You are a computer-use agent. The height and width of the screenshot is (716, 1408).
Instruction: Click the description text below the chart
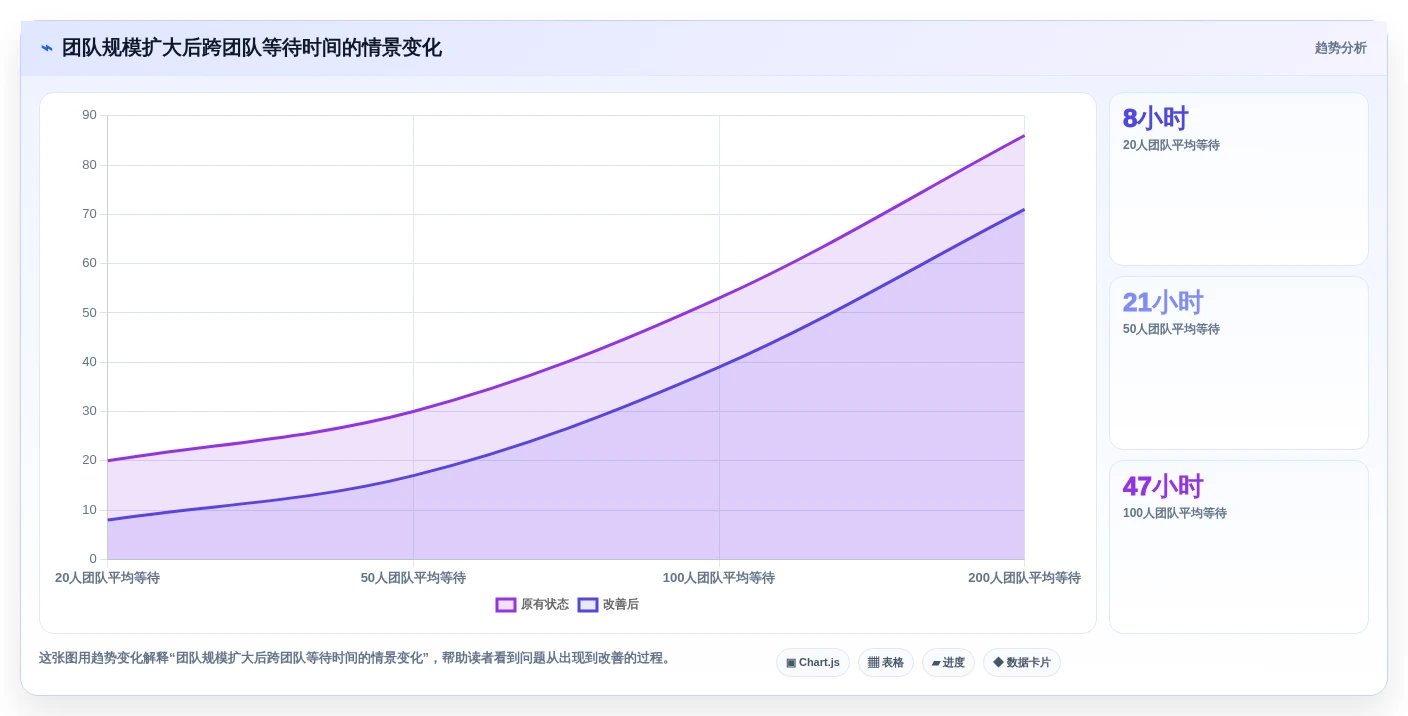357,658
